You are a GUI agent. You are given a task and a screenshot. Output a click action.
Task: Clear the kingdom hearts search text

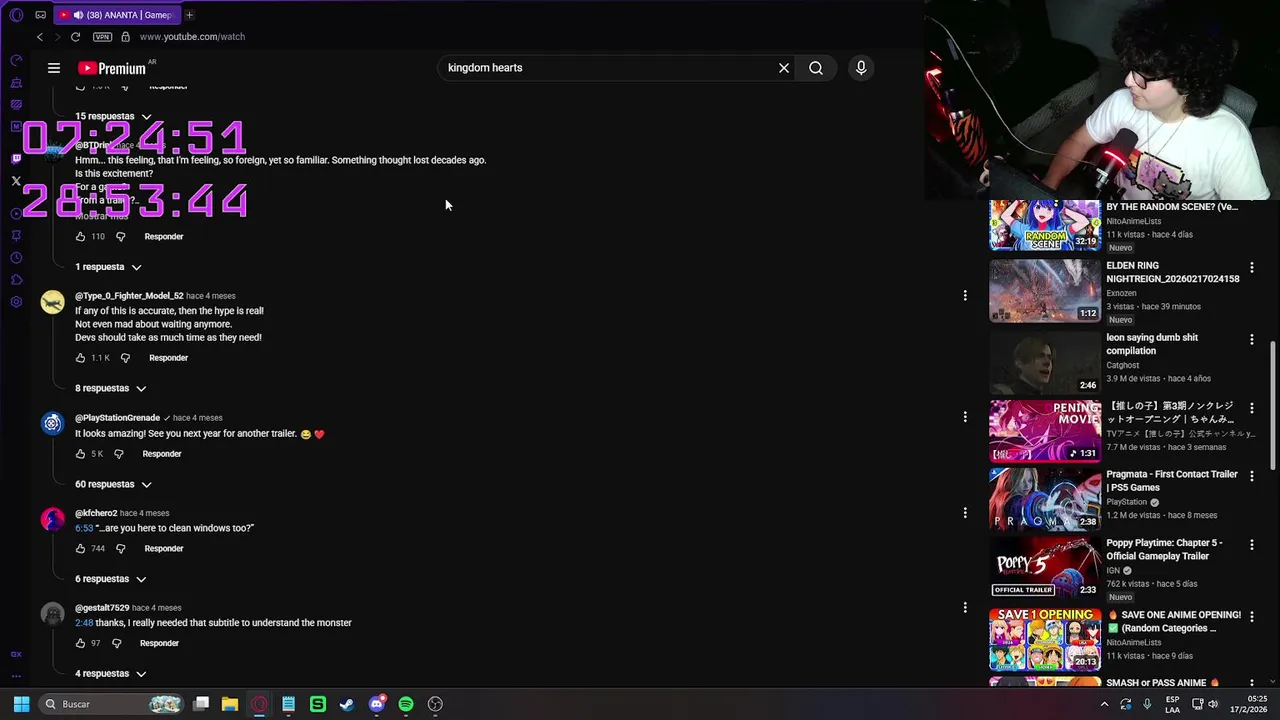[784, 68]
